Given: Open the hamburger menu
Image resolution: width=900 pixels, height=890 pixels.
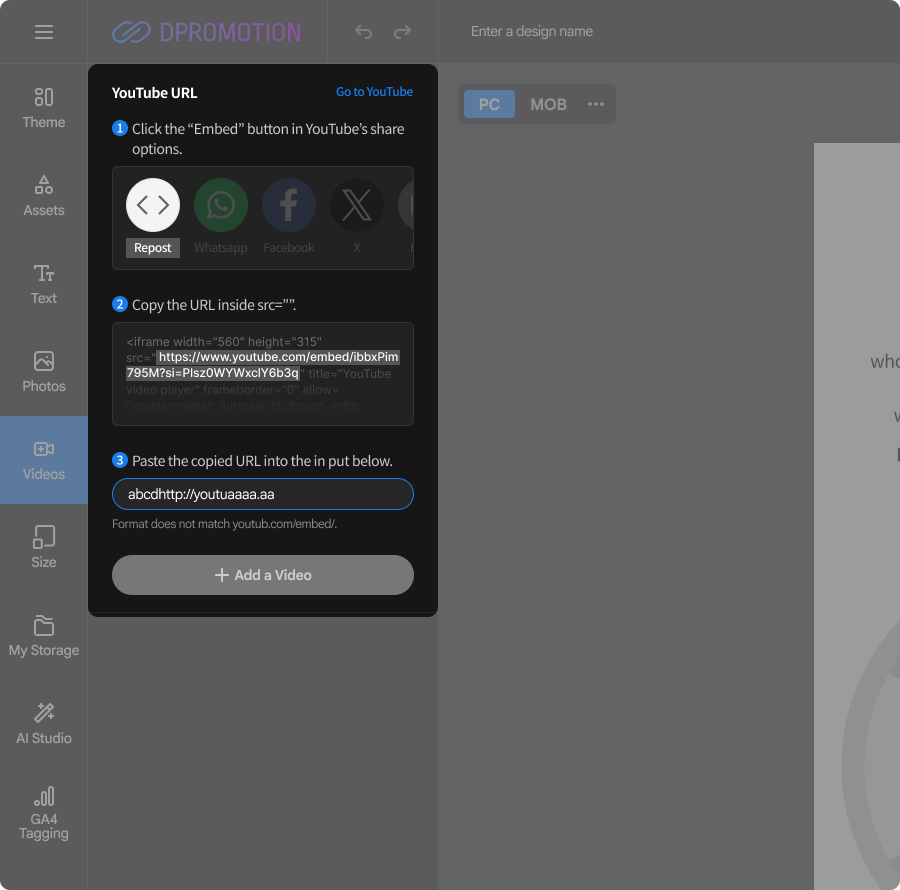Looking at the screenshot, I should pyautogui.click(x=44, y=32).
